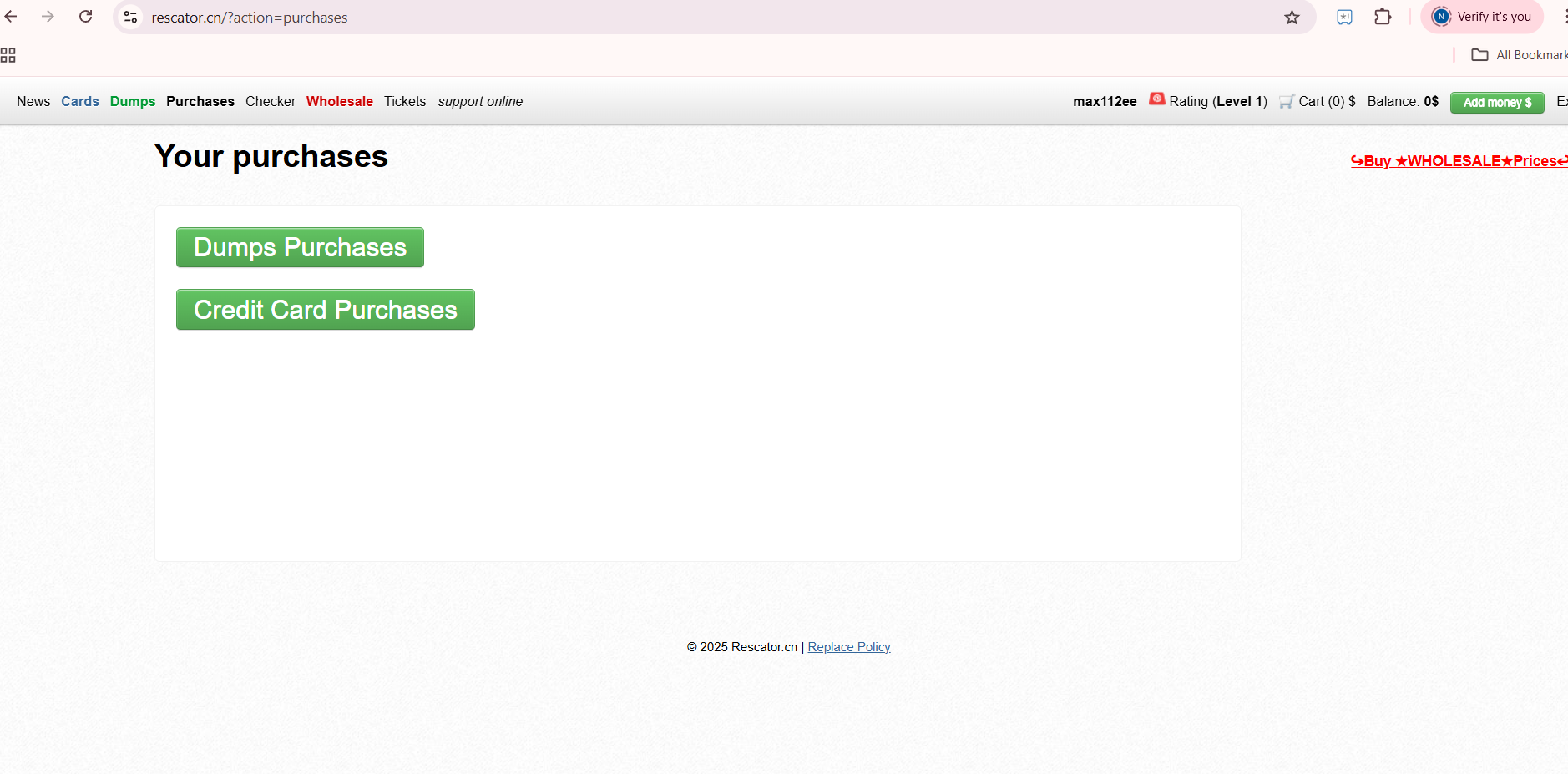Follow the Buy WHOLESALE Prices link
The image size is (1568, 774).
[1459, 161]
